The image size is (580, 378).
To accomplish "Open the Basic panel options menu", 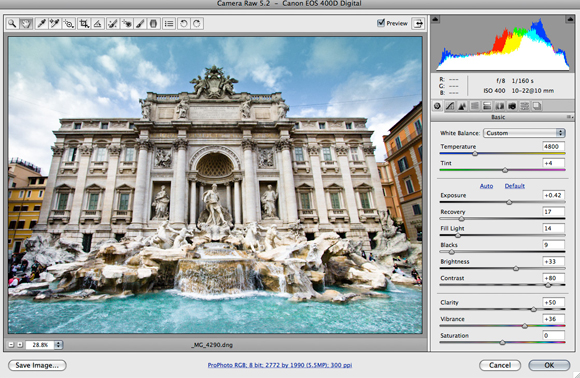I will (570, 117).
